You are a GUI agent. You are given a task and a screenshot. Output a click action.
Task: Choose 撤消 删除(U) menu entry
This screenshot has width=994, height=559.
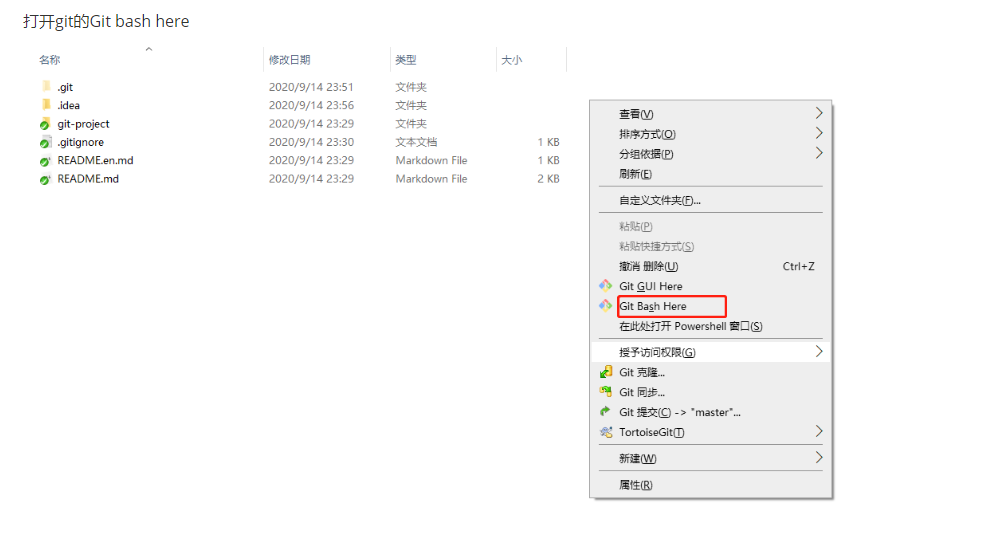coord(710,266)
